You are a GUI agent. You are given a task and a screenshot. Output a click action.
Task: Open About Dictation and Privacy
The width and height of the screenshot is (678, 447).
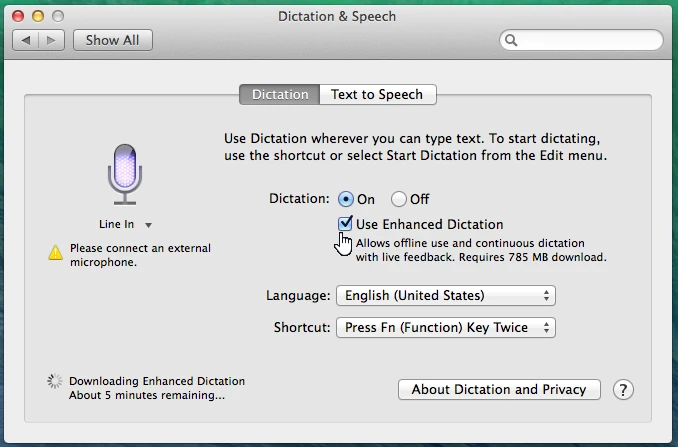click(499, 390)
